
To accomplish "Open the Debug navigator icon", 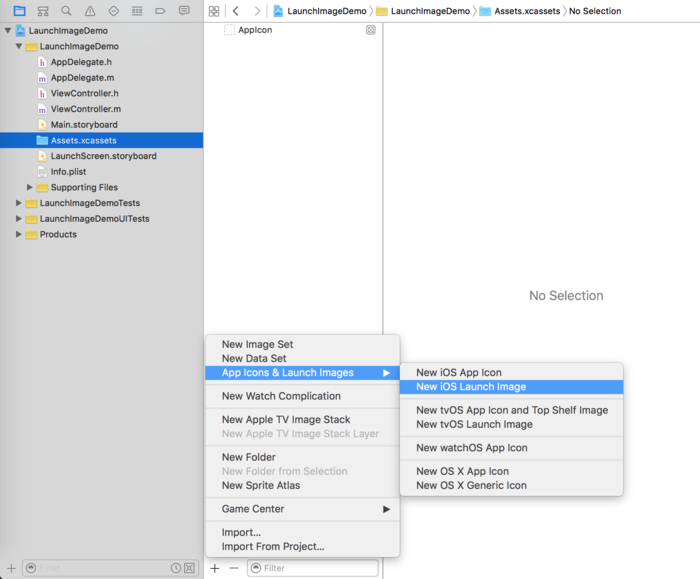I will click(137, 11).
